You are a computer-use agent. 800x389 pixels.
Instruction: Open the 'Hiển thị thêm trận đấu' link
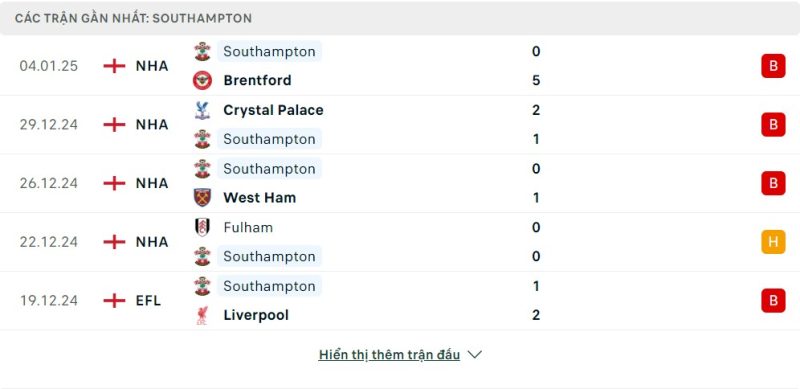click(389, 355)
